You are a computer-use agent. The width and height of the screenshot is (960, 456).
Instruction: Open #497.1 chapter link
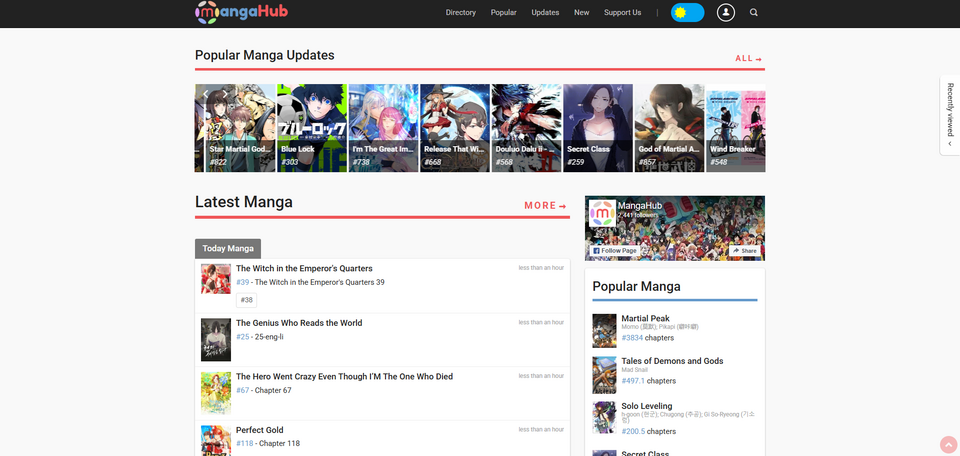tap(633, 381)
